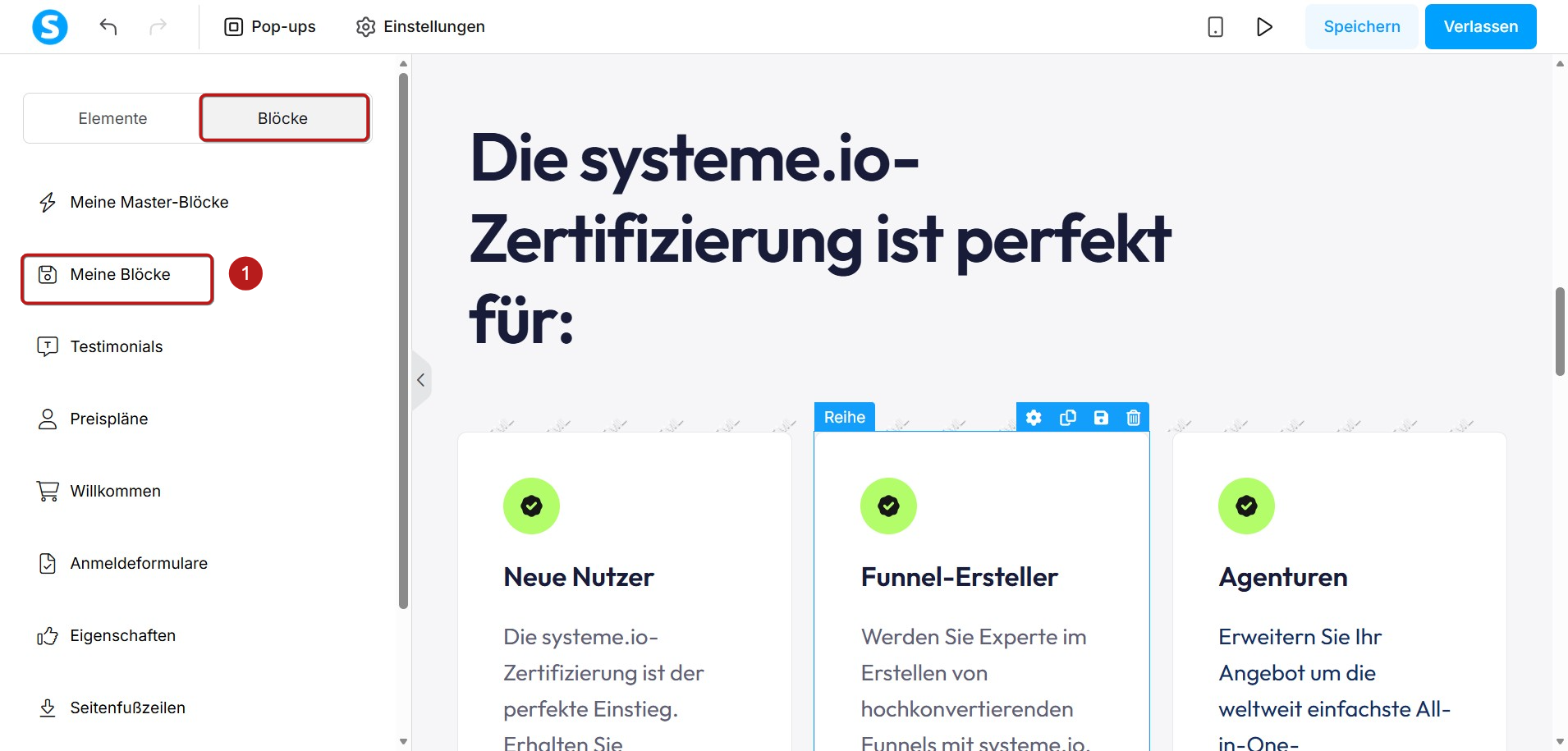The image size is (1568, 751).
Task: Click canvas scroll up arrow
Action: coord(1560,63)
